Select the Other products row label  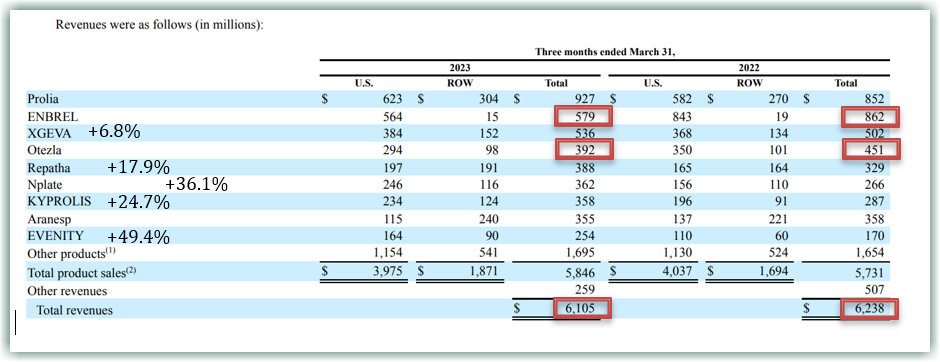72,253
